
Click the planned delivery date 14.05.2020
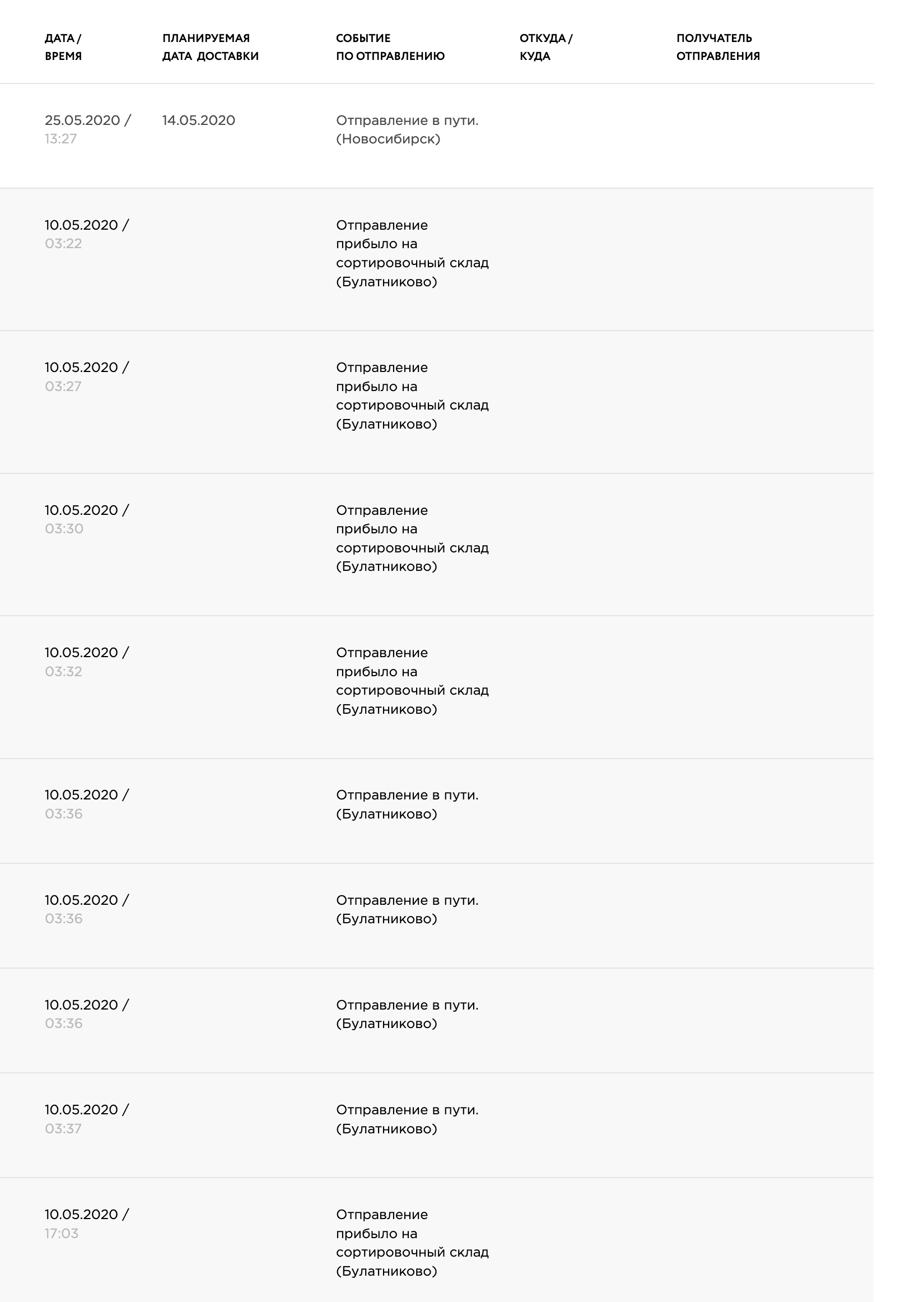coord(199,120)
